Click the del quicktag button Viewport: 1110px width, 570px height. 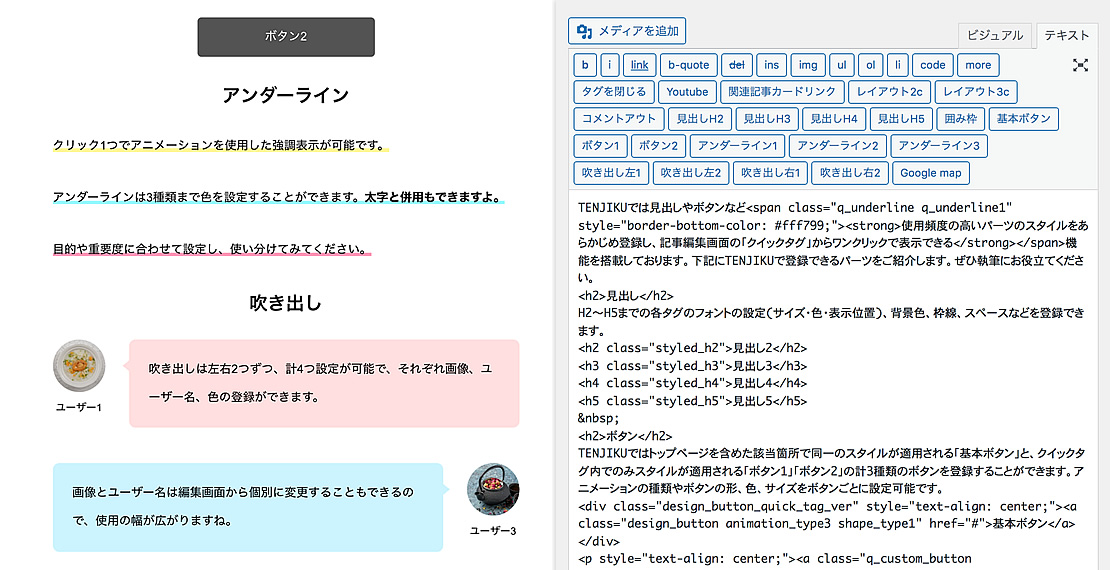coord(737,65)
